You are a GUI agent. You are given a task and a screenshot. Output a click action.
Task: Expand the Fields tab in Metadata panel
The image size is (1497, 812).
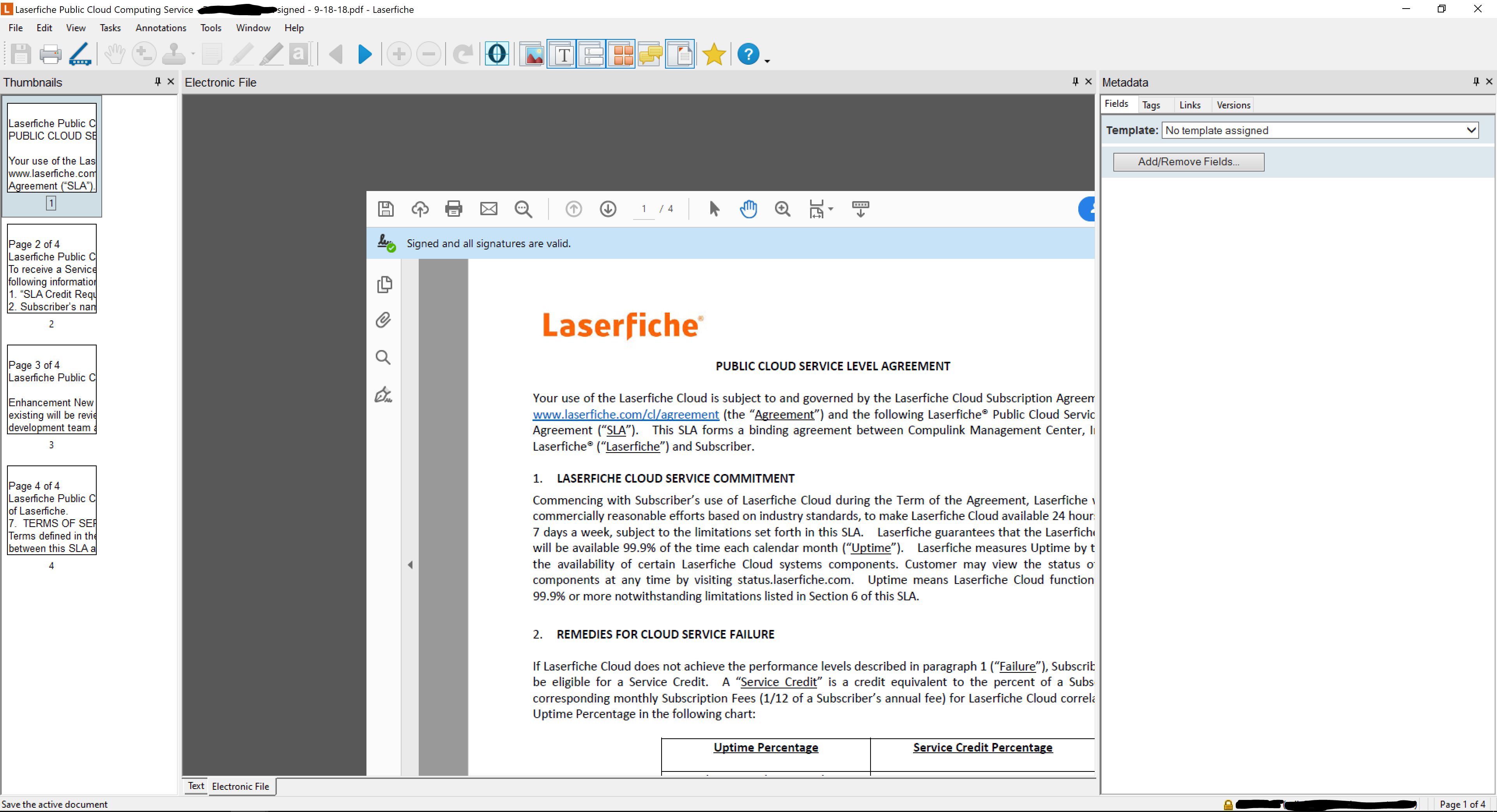1116,104
